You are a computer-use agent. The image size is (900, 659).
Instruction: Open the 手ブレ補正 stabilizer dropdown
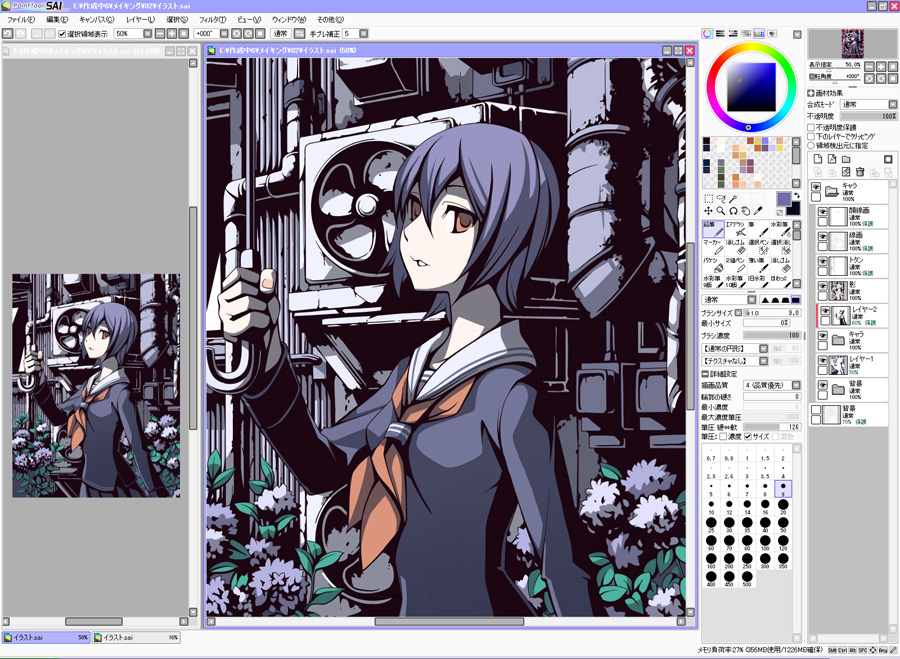[363, 34]
